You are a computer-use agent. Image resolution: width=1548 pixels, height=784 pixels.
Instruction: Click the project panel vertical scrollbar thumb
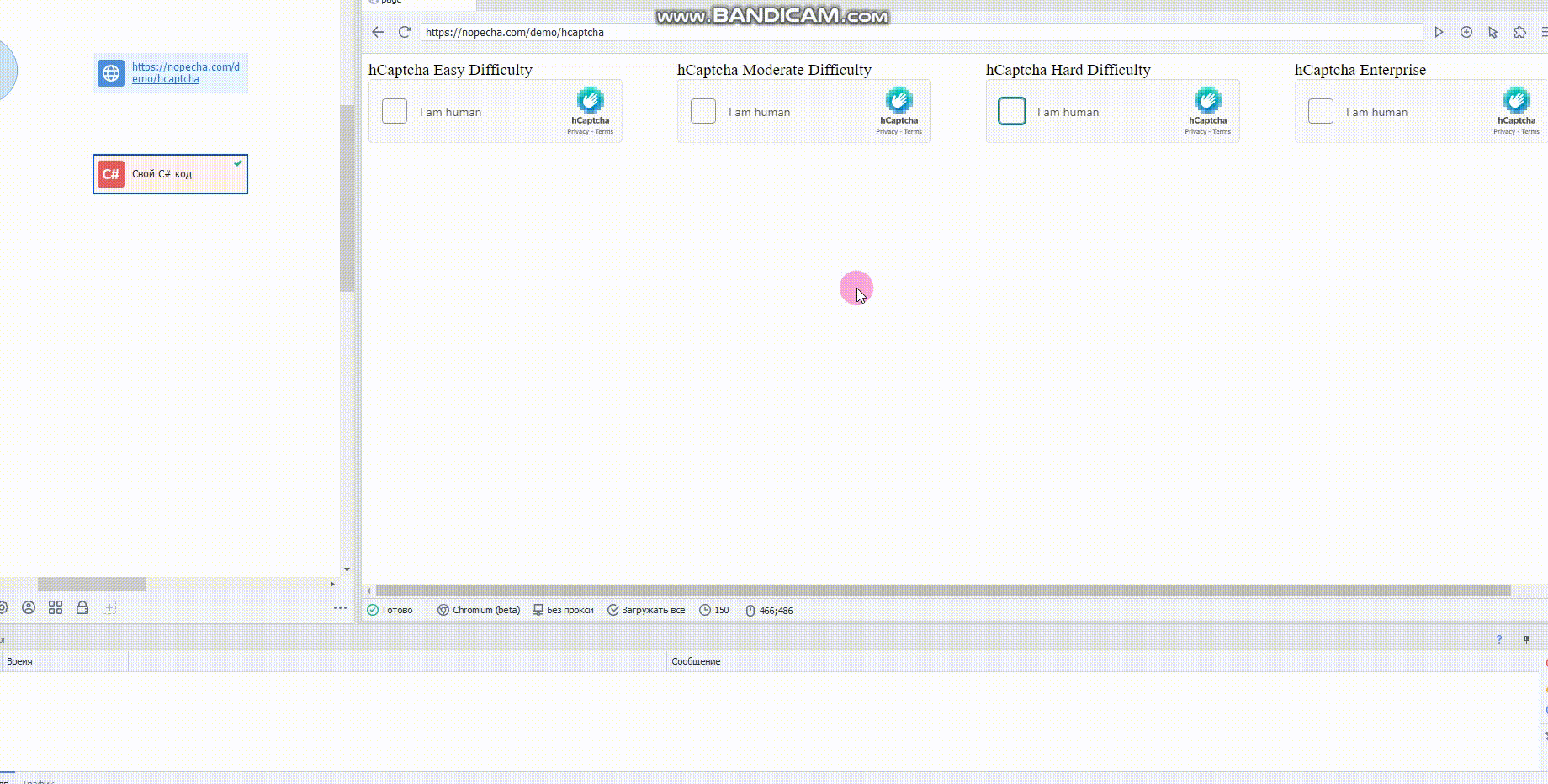pyautogui.click(x=347, y=199)
